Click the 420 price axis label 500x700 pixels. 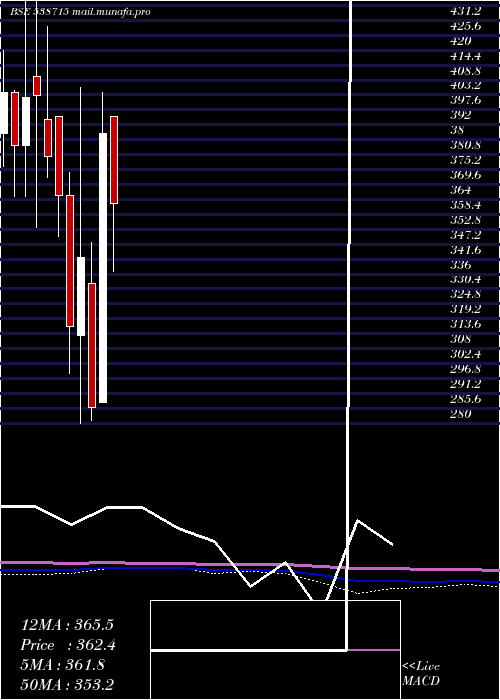(461, 42)
